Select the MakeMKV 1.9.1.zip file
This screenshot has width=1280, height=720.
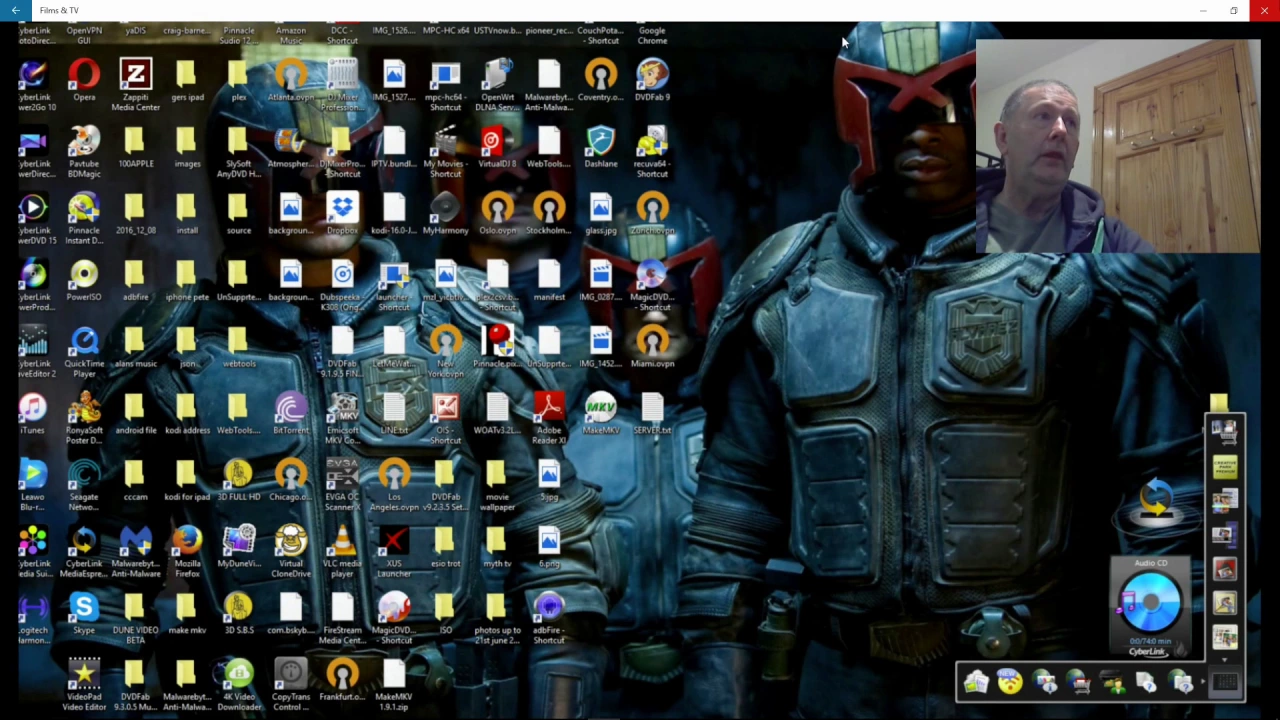point(394,684)
